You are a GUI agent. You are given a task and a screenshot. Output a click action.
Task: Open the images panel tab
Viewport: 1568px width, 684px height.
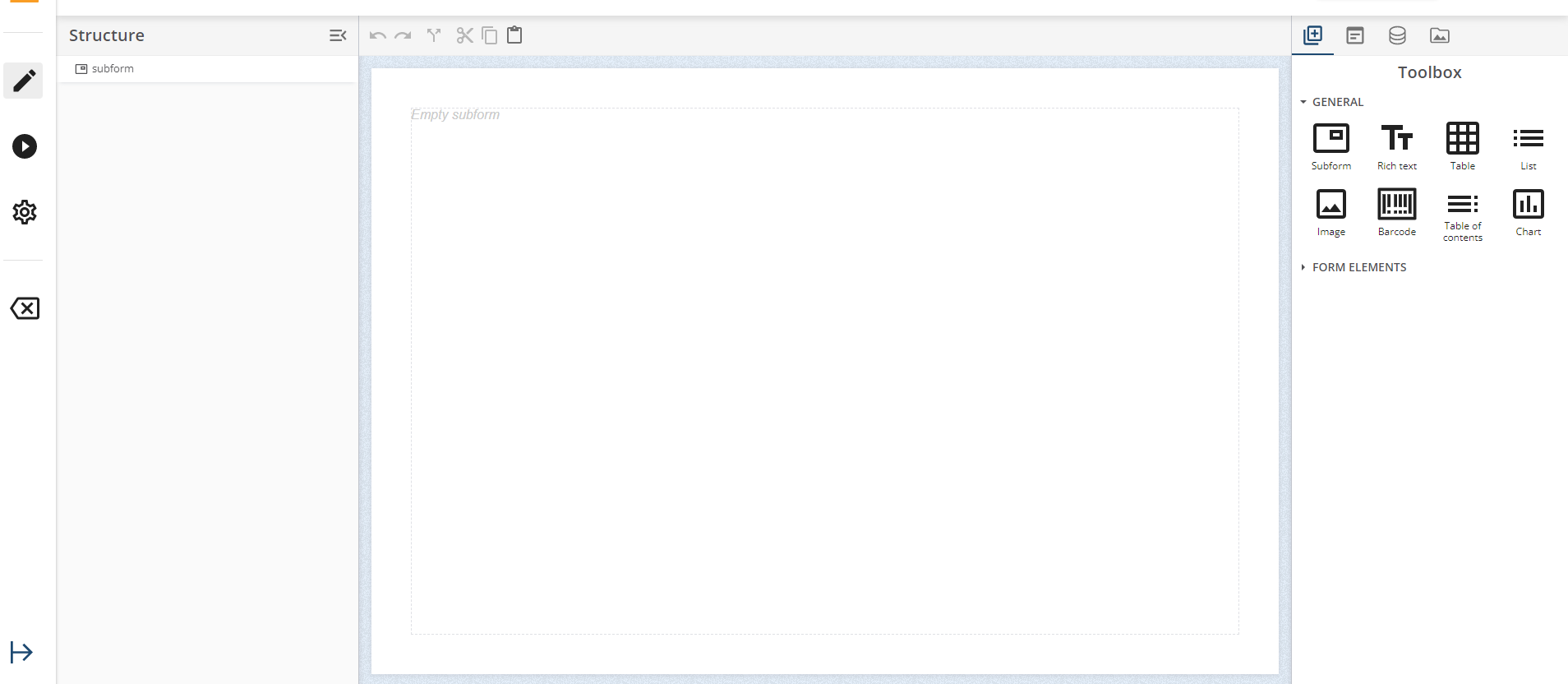click(x=1439, y=35)
